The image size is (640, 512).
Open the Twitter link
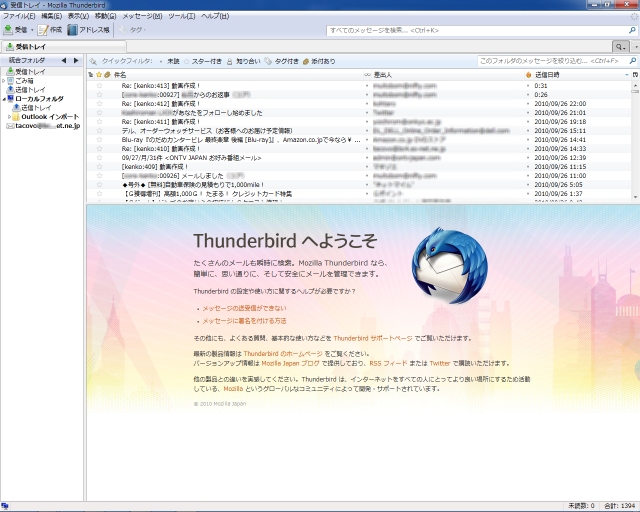coord(440,363)
